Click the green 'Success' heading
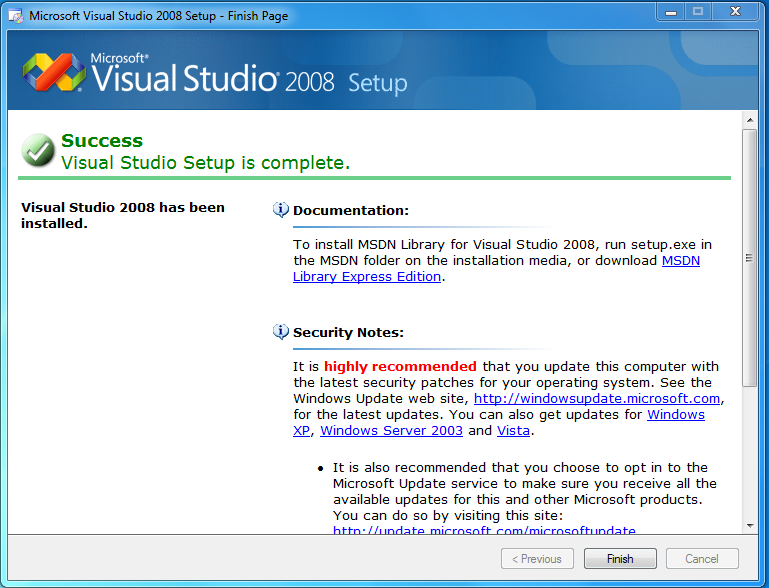The image size is (769, 588). 102,141
